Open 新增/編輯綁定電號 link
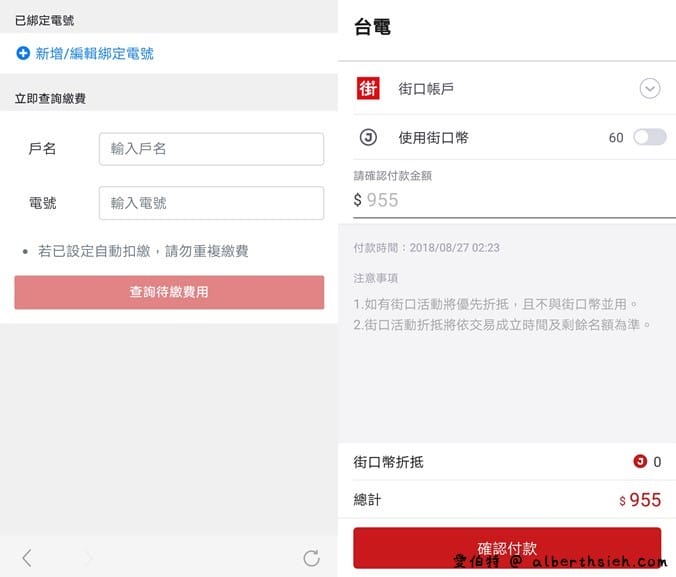676x577 pixels. pyautogui.click(x=94, y=53)
